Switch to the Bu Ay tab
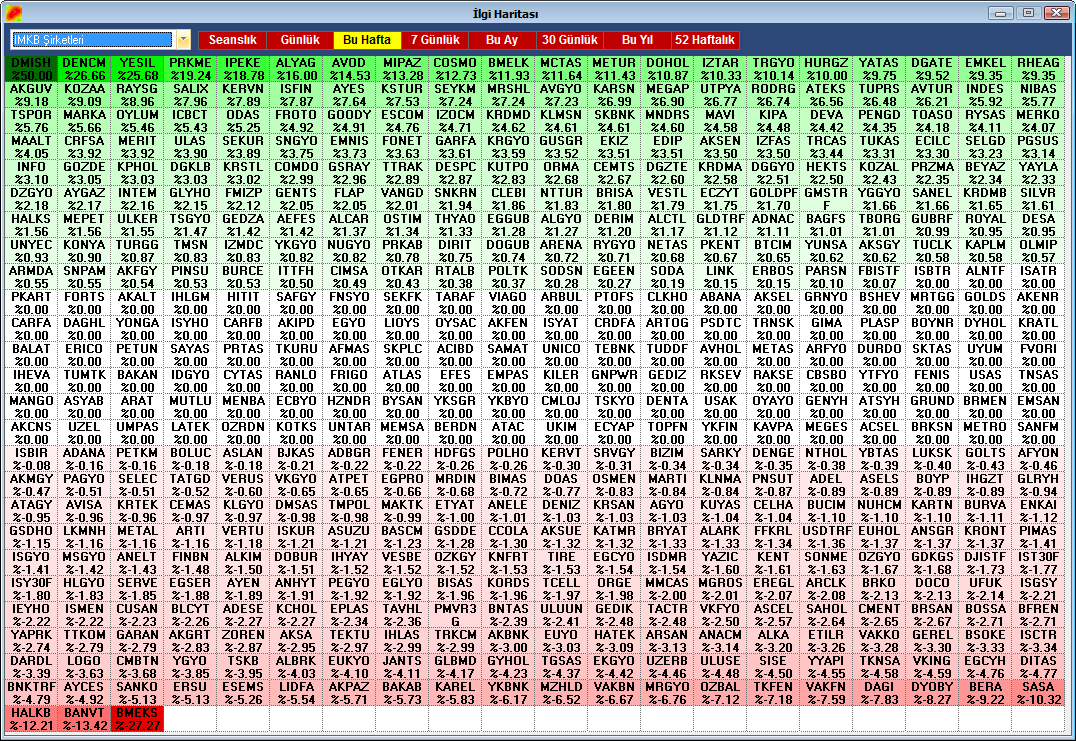 [x=502, y=40]
